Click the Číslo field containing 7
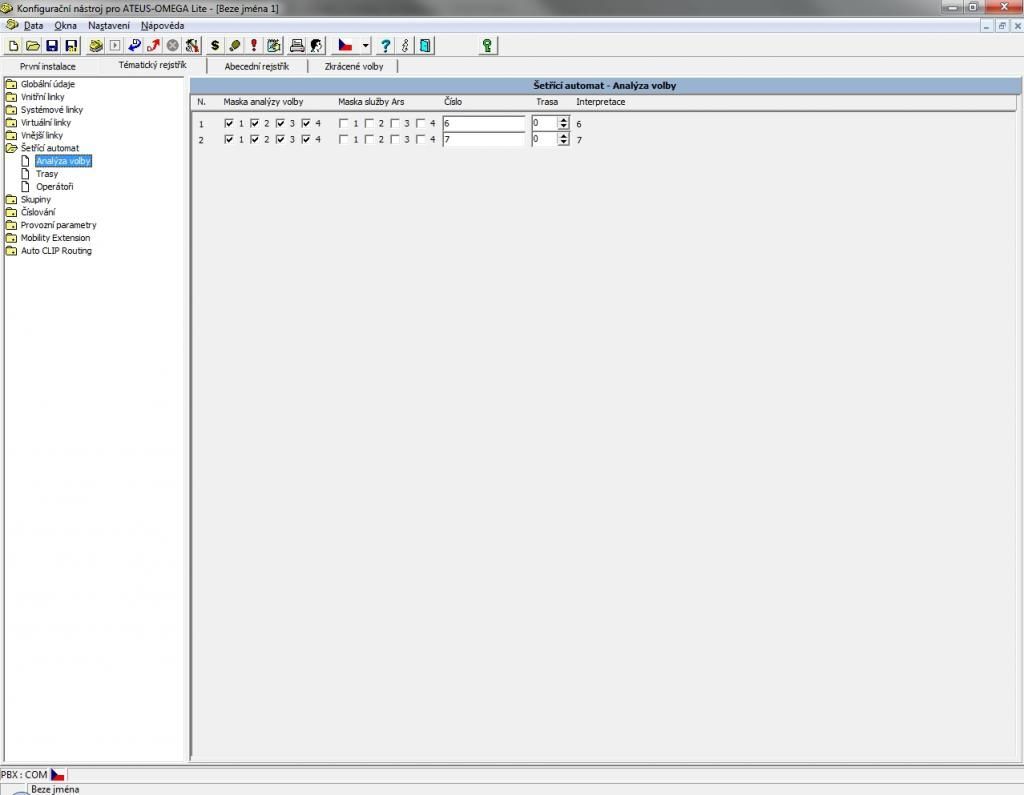The width and height of the screenshot is (1024, 795). [x=484, y=140]
